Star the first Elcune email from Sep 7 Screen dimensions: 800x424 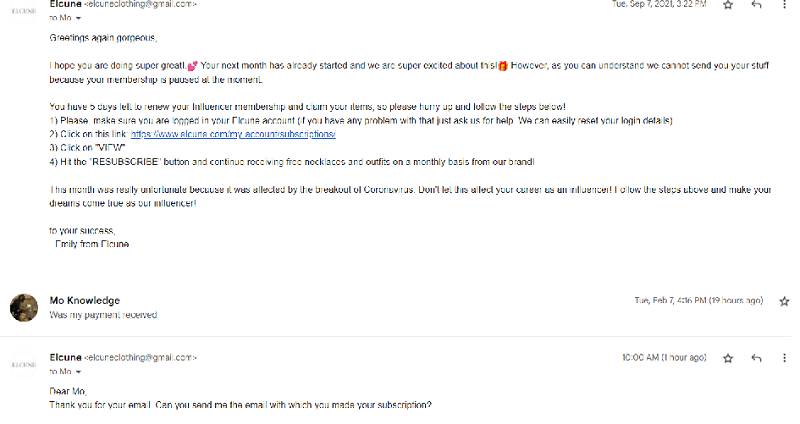727,5
